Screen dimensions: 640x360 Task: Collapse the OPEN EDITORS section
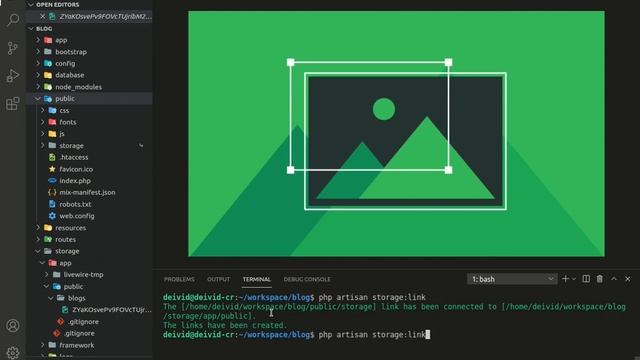89,4
